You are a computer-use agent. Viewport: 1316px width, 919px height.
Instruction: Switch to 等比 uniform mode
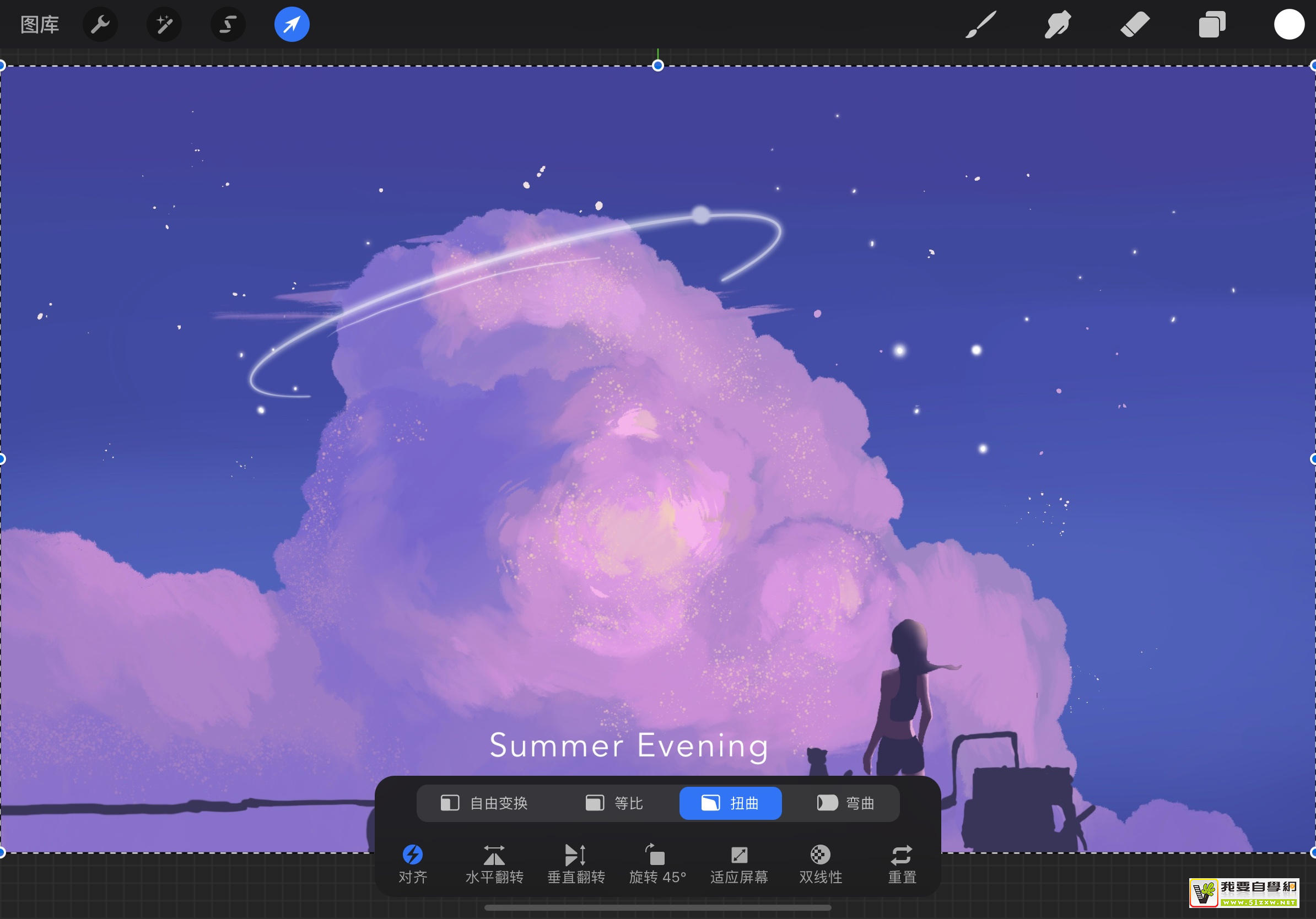click(614, 803)
